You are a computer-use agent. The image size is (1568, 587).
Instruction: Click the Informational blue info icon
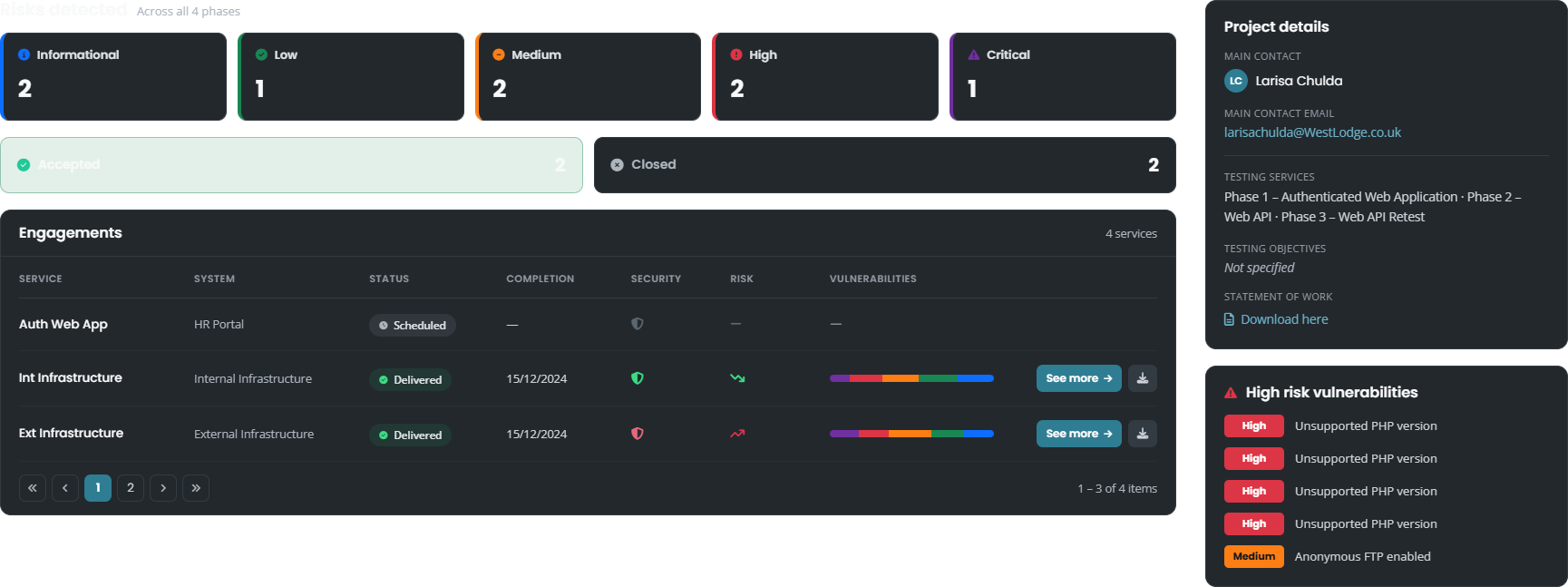point(24,54)
